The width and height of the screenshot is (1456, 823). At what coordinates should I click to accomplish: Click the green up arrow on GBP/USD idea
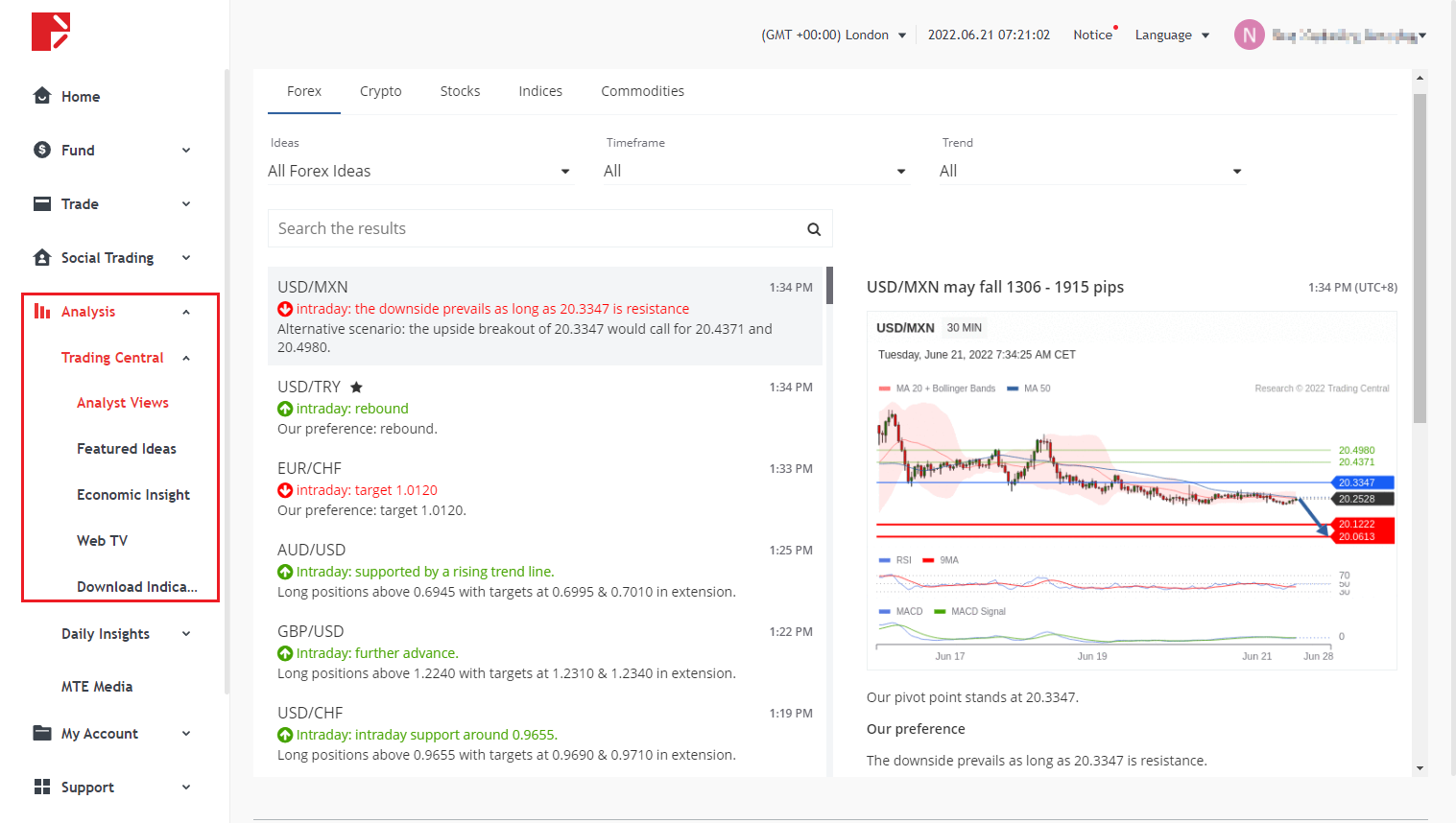tap(285, 653)
